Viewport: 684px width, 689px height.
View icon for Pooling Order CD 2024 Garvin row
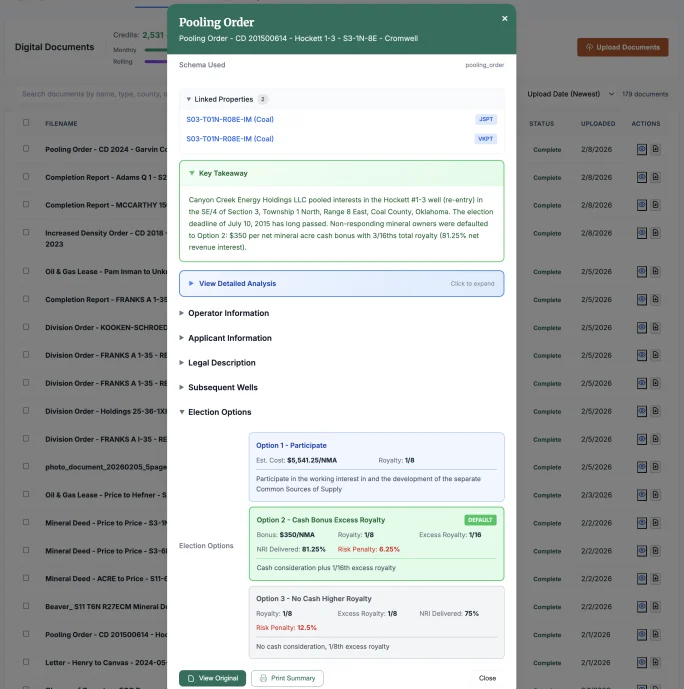click(642, 149)
